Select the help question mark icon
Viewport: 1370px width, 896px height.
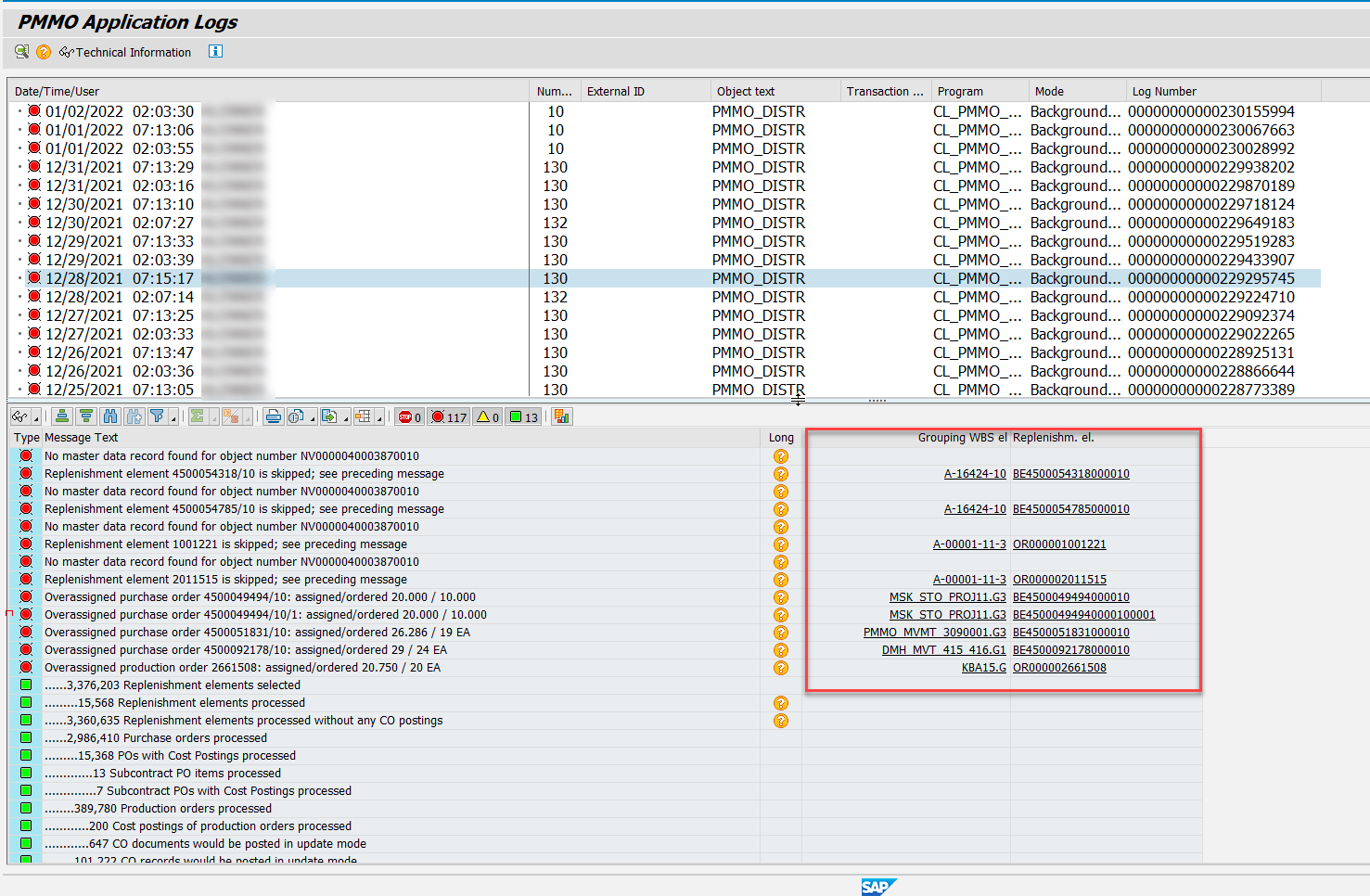43,52
